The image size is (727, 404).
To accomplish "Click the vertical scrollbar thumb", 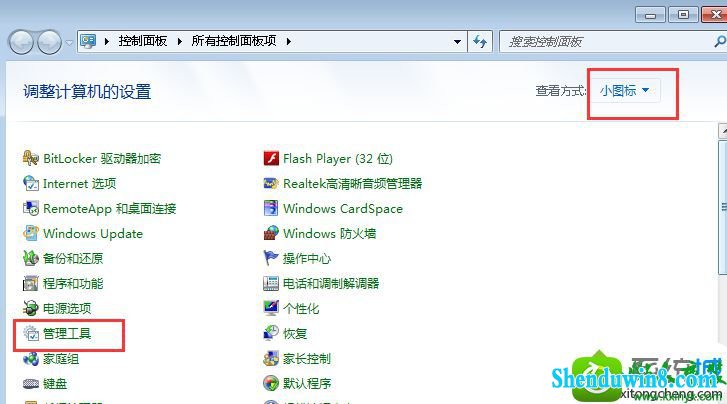I will pyautogui.click(x=722, y=207).
